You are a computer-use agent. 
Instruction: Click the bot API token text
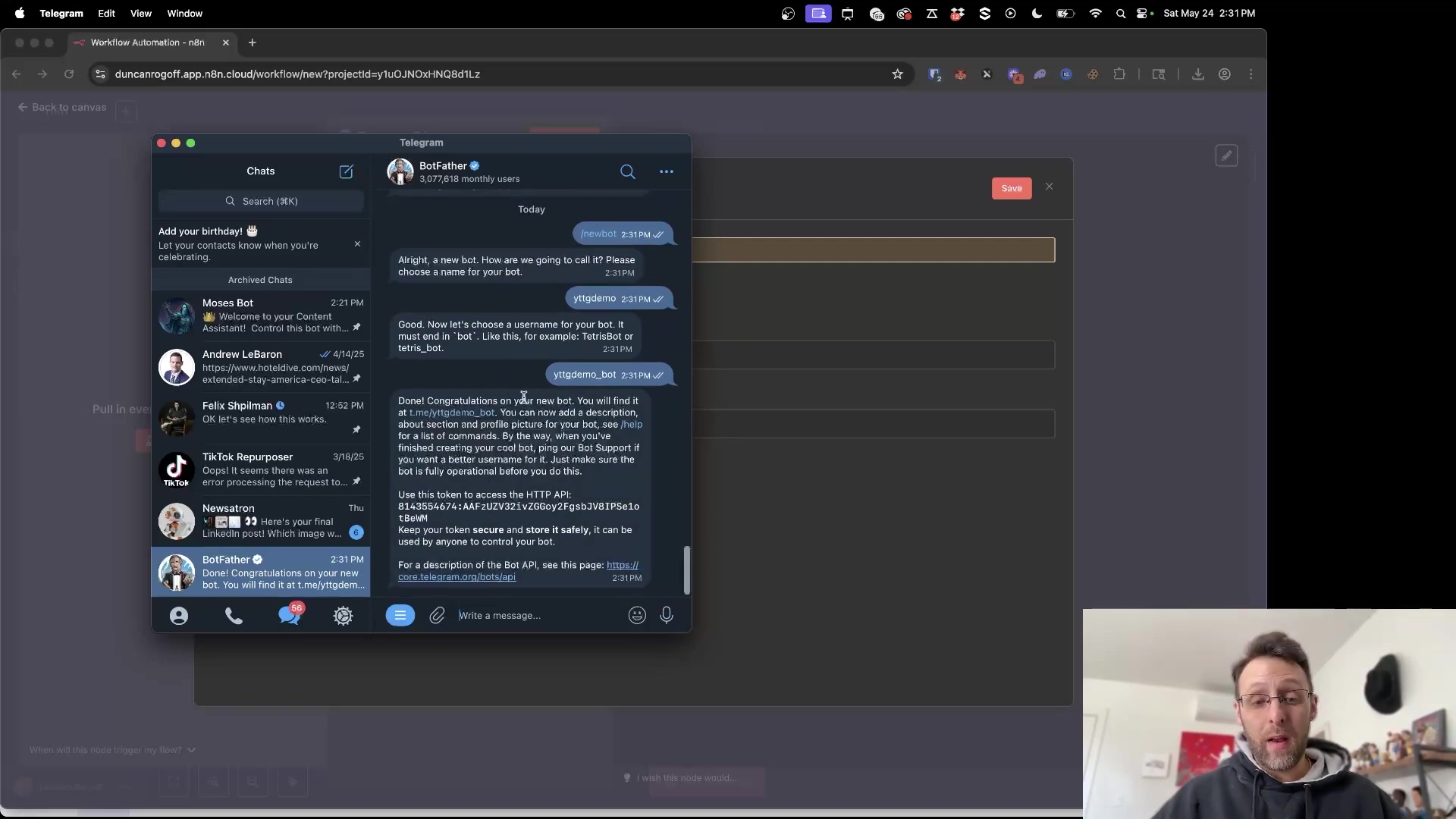pyautogui.click(x=519, y=512)
